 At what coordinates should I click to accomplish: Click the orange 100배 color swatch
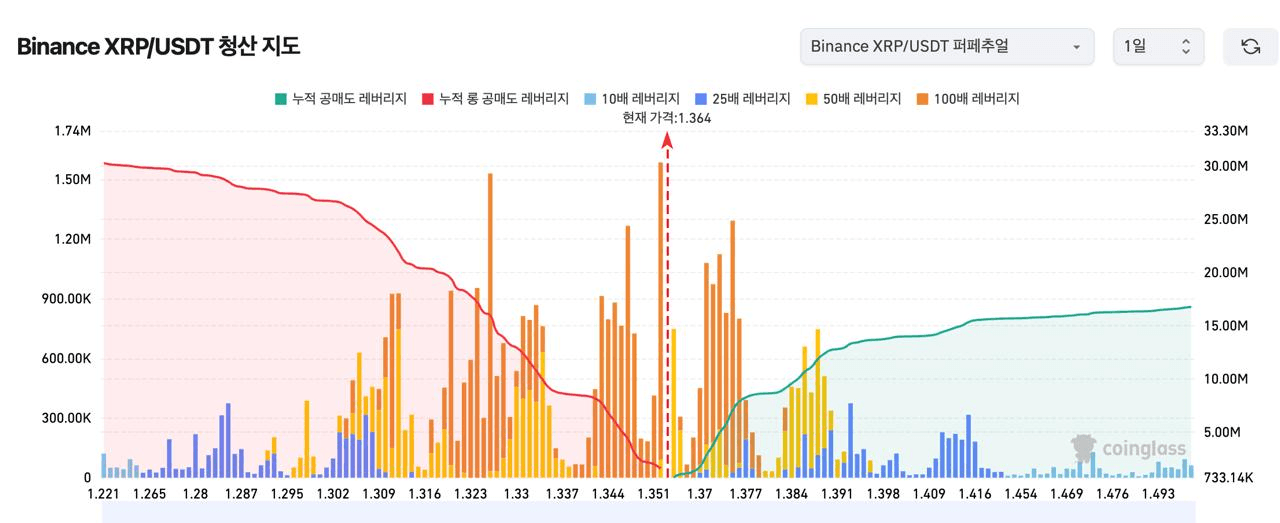pos(922,99)
